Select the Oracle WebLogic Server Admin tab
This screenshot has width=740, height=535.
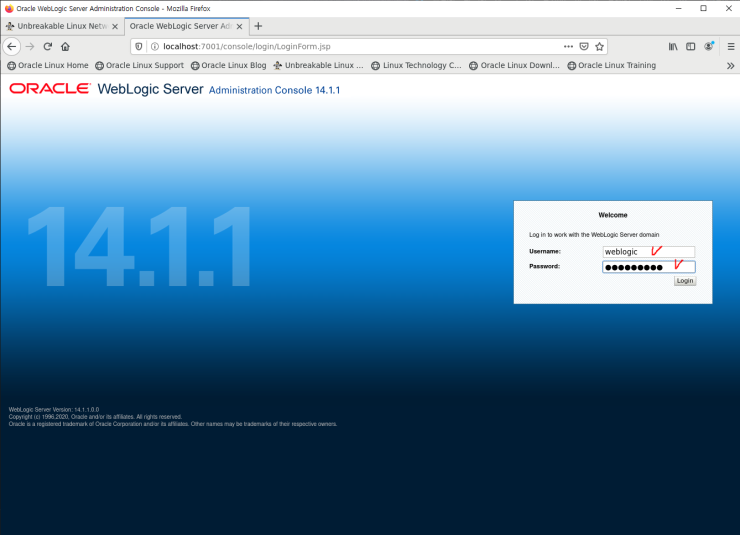[x=186, y=26]
